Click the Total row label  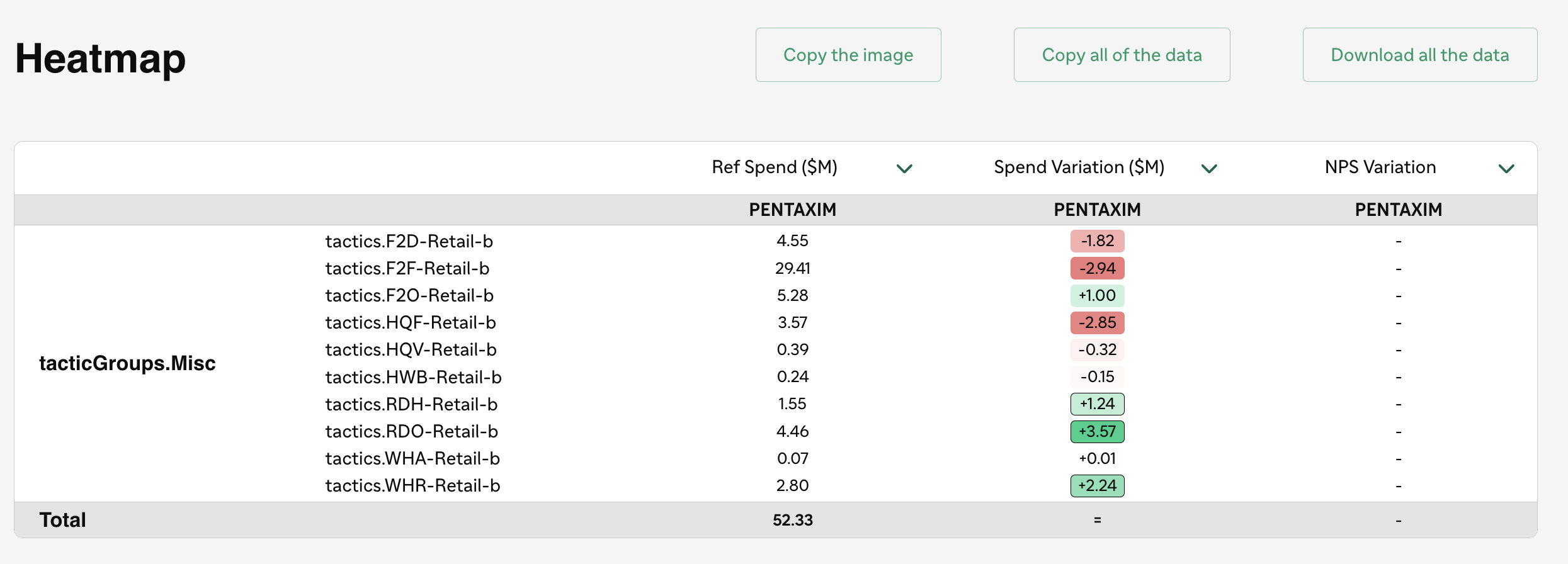click(x=62, y=520)
